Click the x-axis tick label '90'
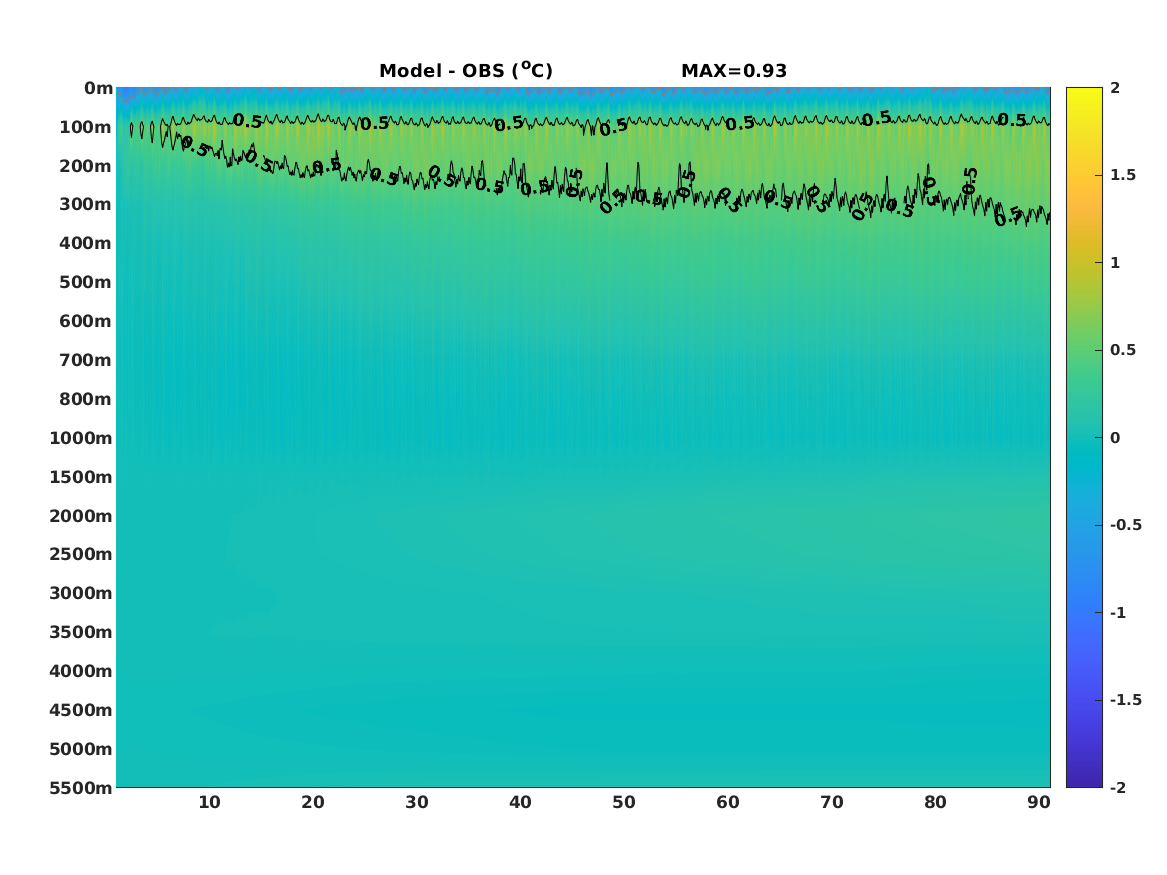 pyautogui.click(x=1039, y=802)
